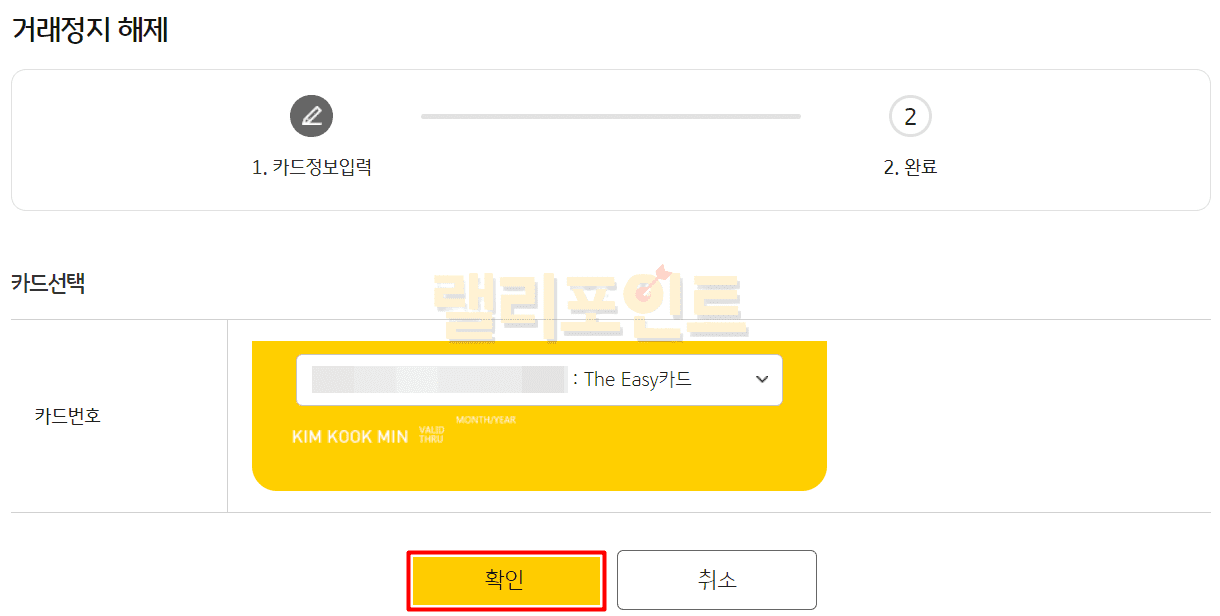Click the KIM KOOK MIN cardholder name
This screenshot has height=616, width=1220.
click(x=350, y=437)
